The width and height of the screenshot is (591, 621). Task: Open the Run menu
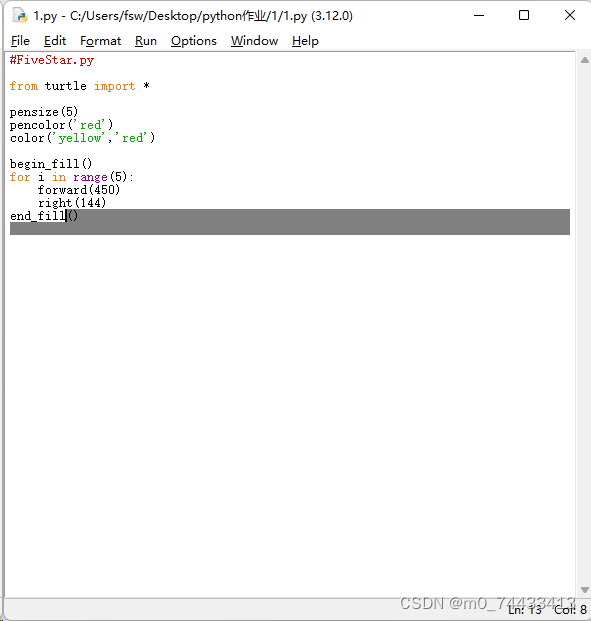click(146, 41)
